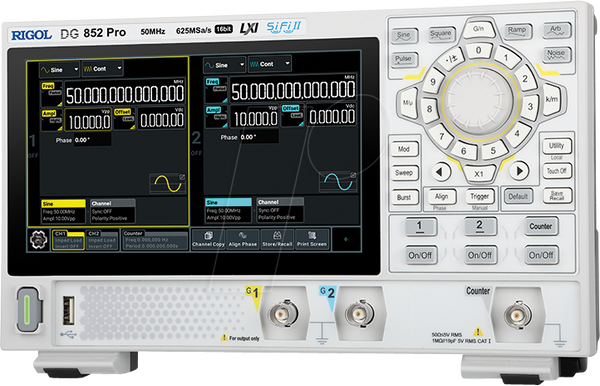The width and height of the screenshot is (600, 386).
Task: Click the Trigger key
Action: click(x=479, y=197)
